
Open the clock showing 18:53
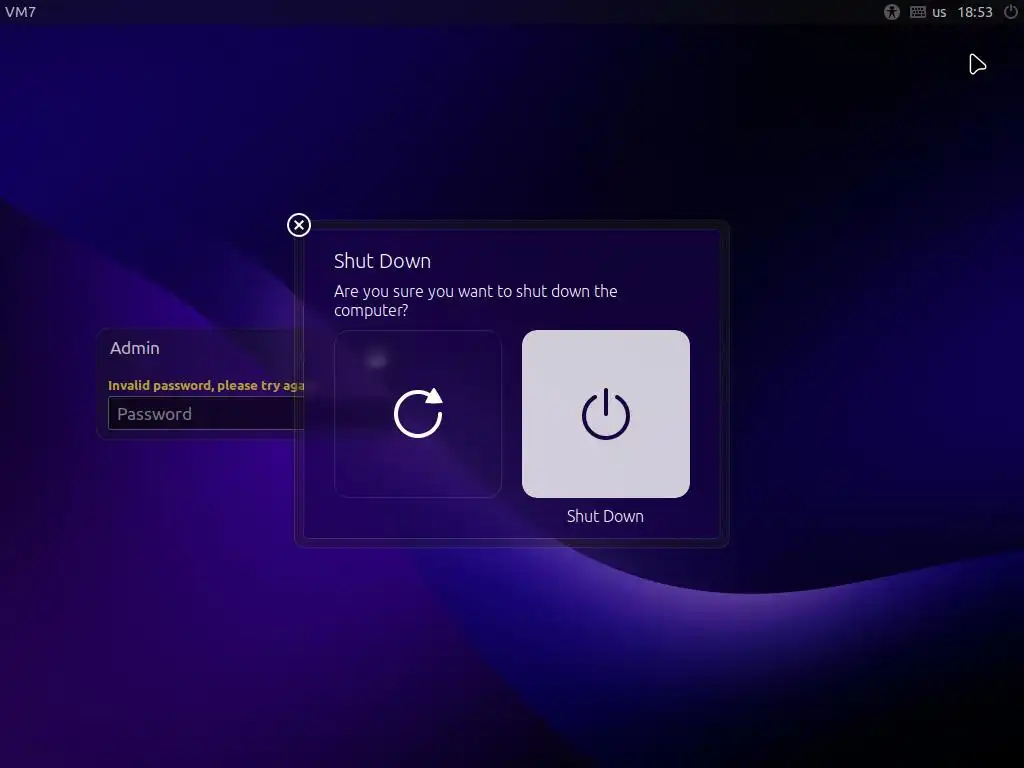(x=974, y=12)
